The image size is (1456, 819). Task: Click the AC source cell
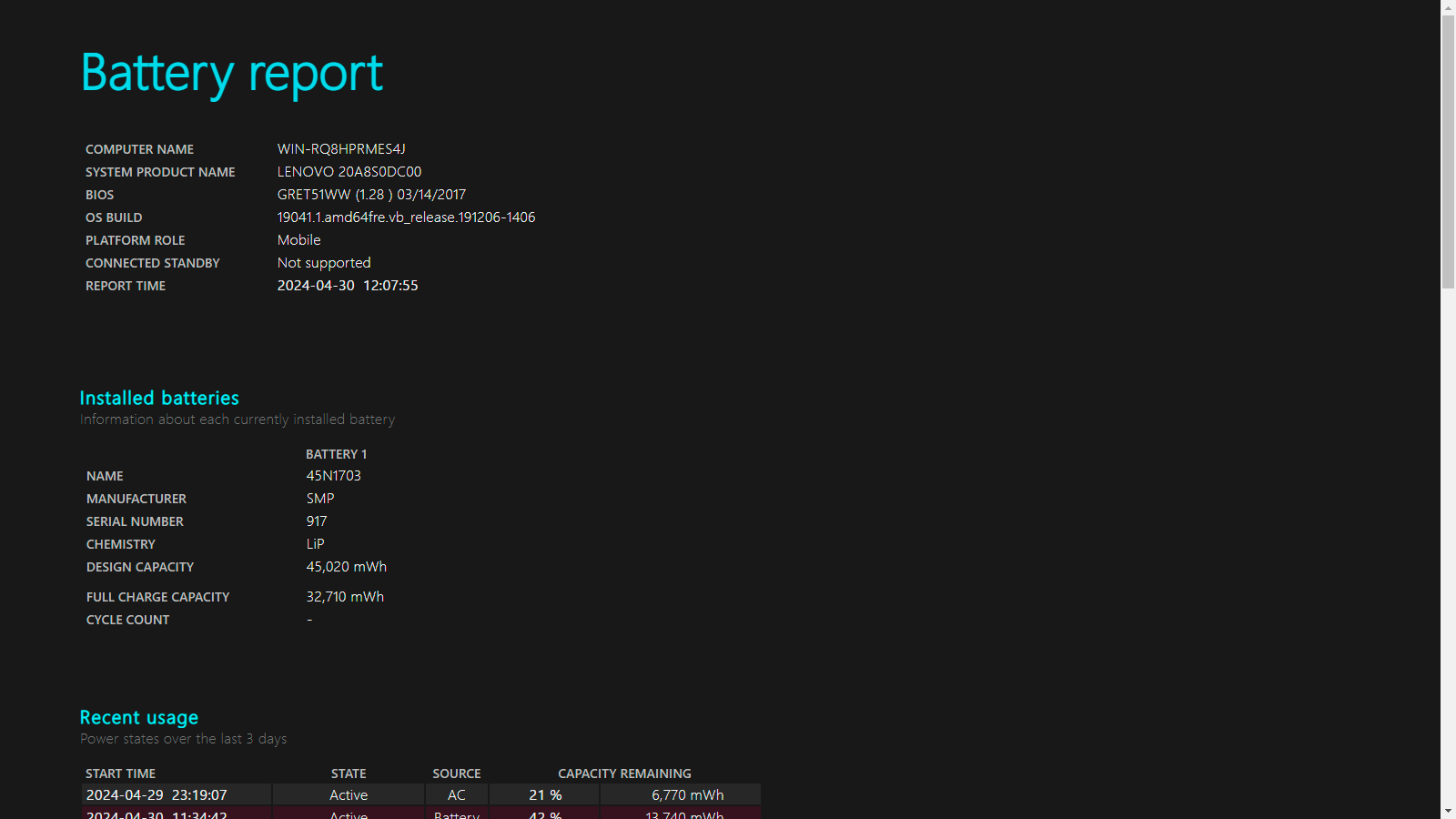point(457,795)
